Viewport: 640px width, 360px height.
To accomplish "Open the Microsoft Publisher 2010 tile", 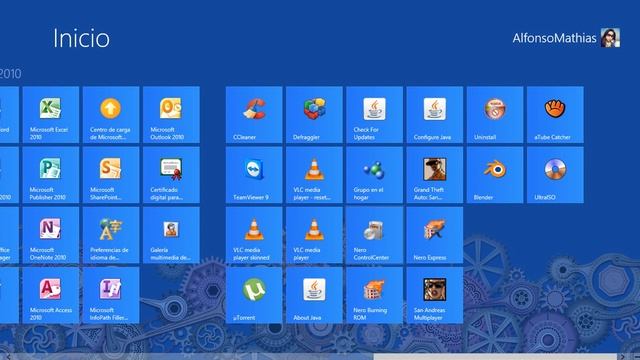I will coord(51,175).
